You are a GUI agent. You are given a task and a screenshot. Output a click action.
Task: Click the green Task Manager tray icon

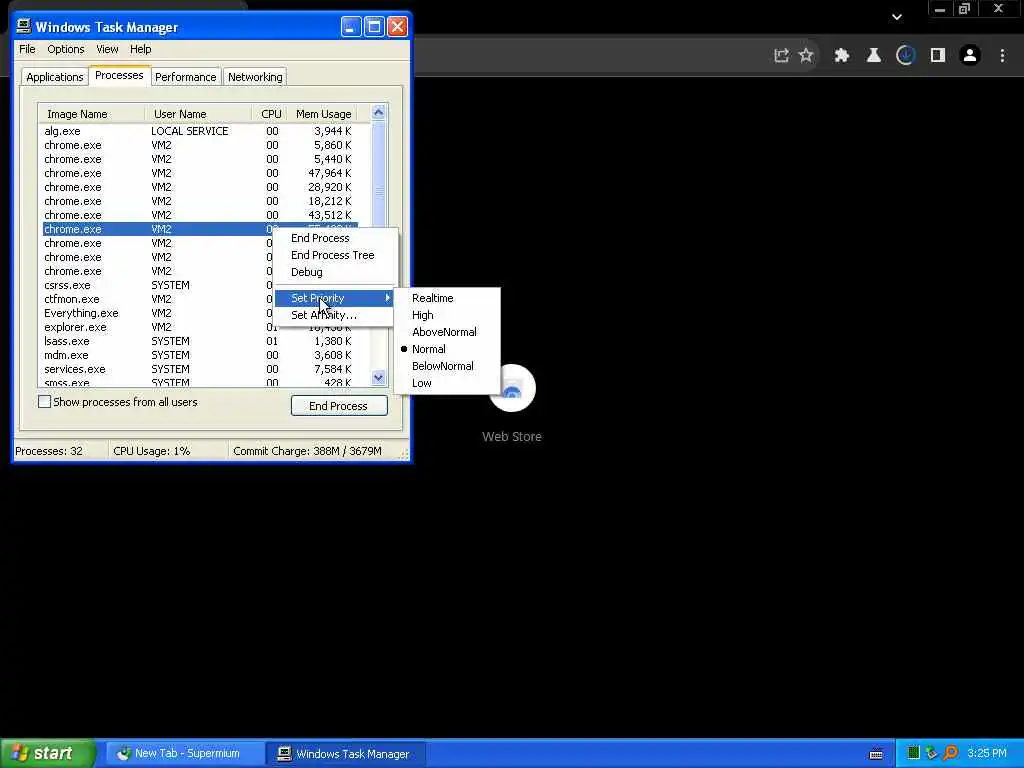(914, 754)
